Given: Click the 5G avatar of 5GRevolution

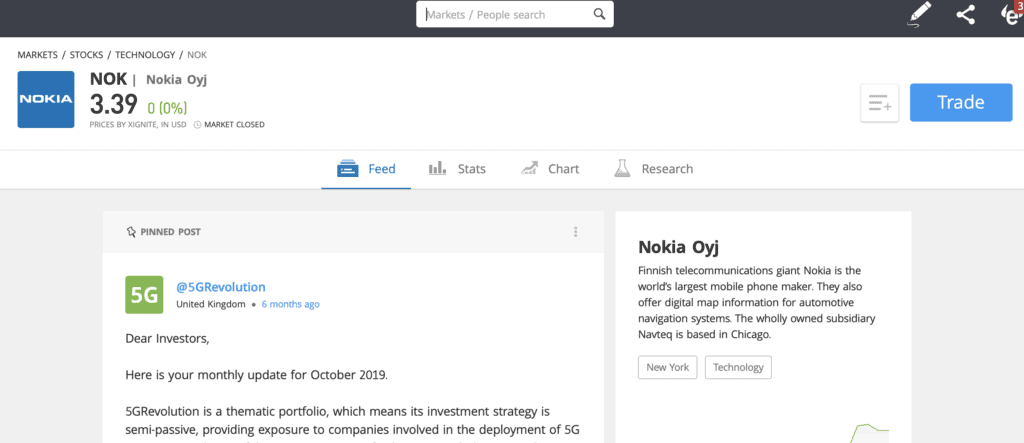Looking at the screenshot, I should point(144,295).
